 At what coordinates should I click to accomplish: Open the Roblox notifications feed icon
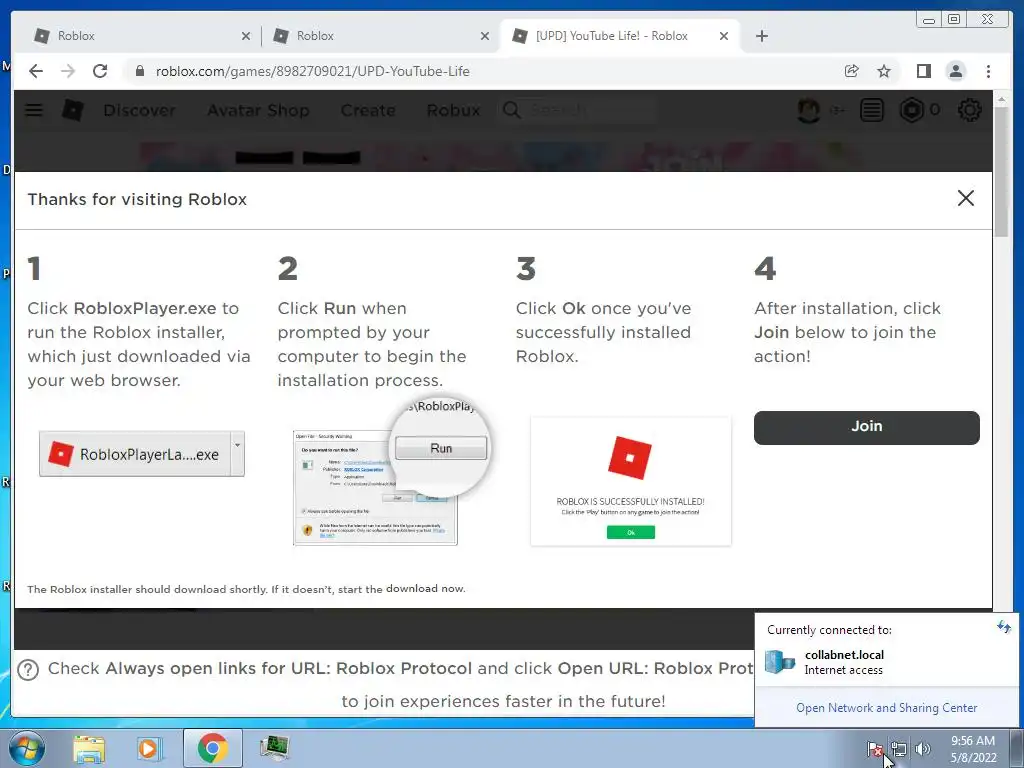[872, 110]
